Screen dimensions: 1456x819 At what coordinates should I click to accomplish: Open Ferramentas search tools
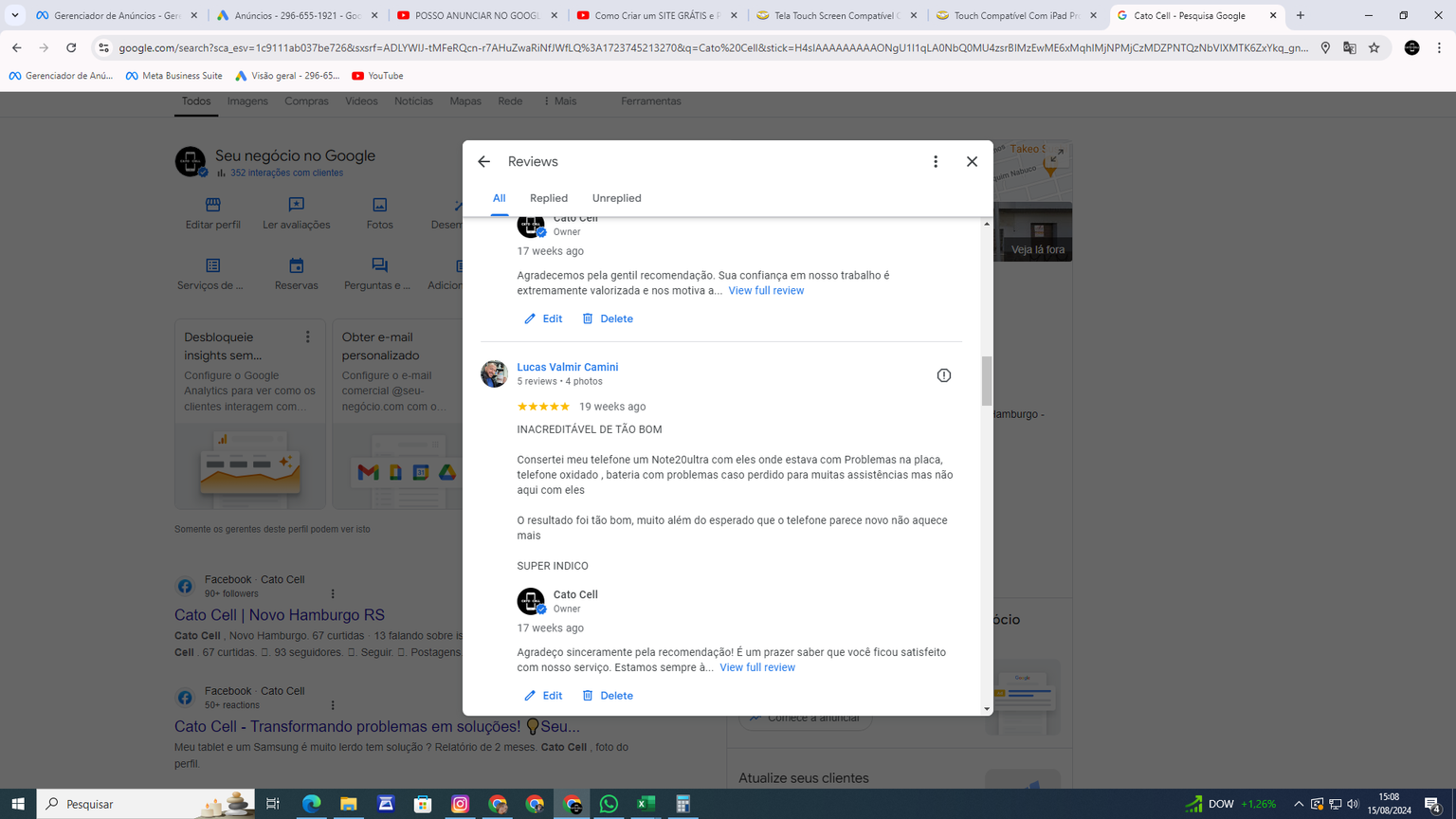tap(650, 101)
